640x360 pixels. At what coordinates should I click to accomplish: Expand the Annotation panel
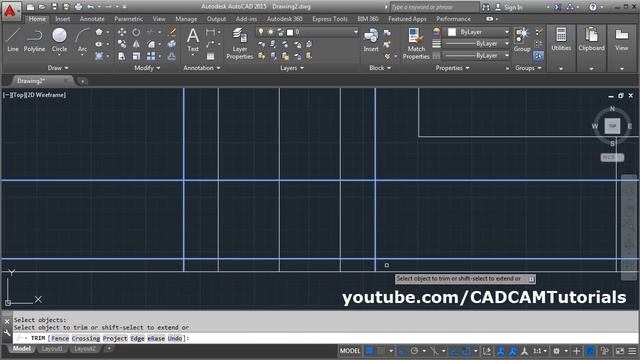[202, 68]
